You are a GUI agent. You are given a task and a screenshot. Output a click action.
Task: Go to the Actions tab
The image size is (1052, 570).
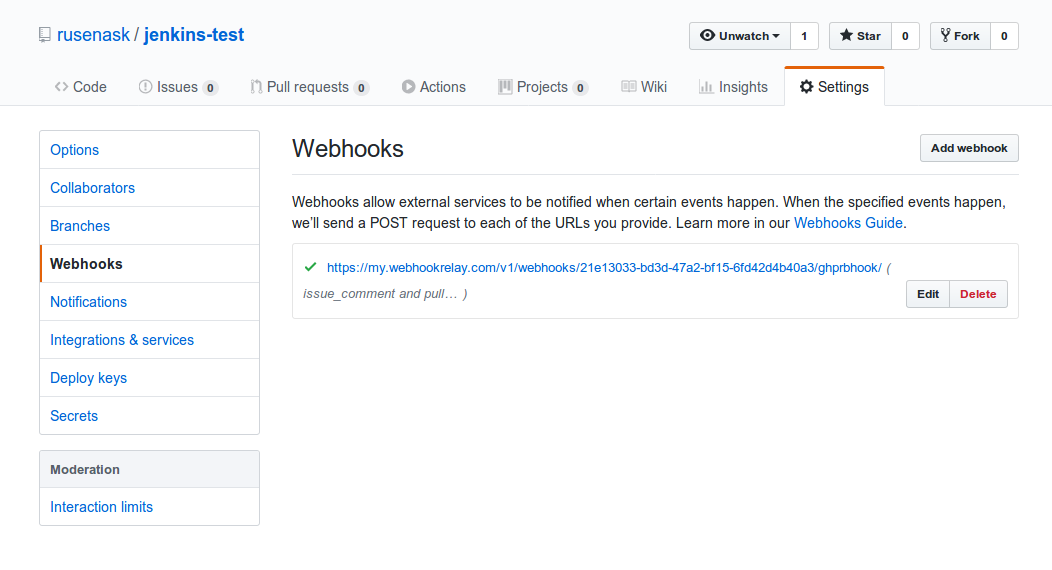point(433,87)
